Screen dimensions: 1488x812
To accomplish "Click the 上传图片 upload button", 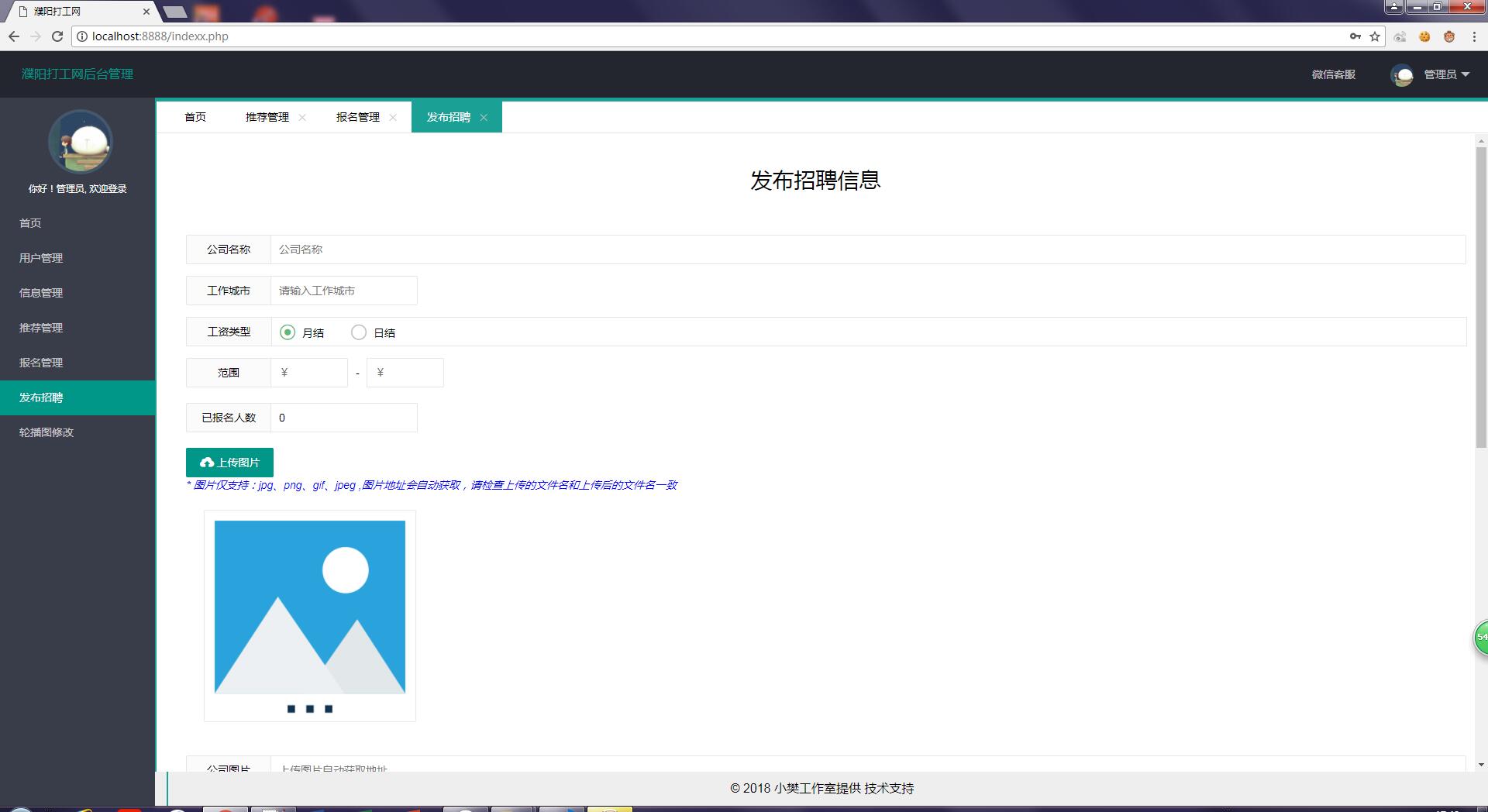I will [229, 463].
